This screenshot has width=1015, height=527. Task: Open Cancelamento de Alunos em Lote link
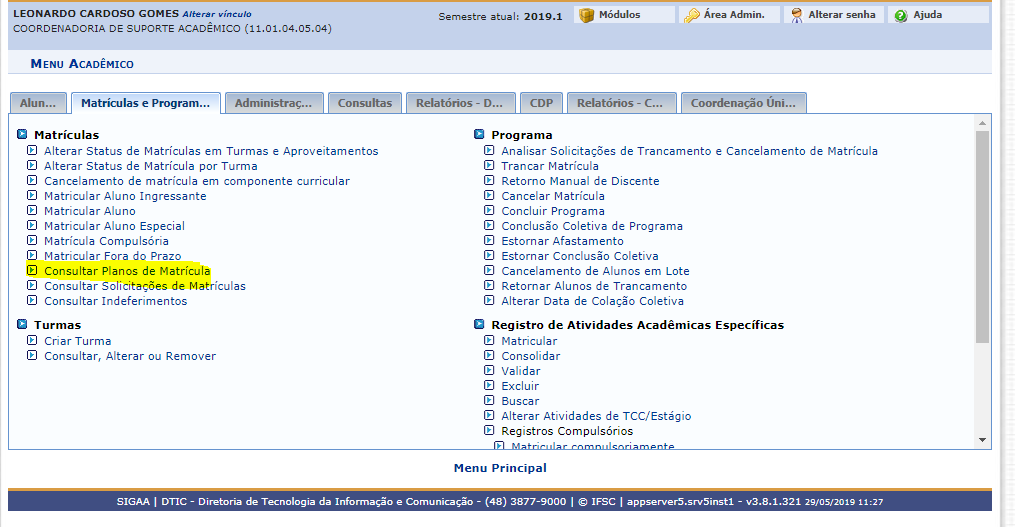[596, 271]
